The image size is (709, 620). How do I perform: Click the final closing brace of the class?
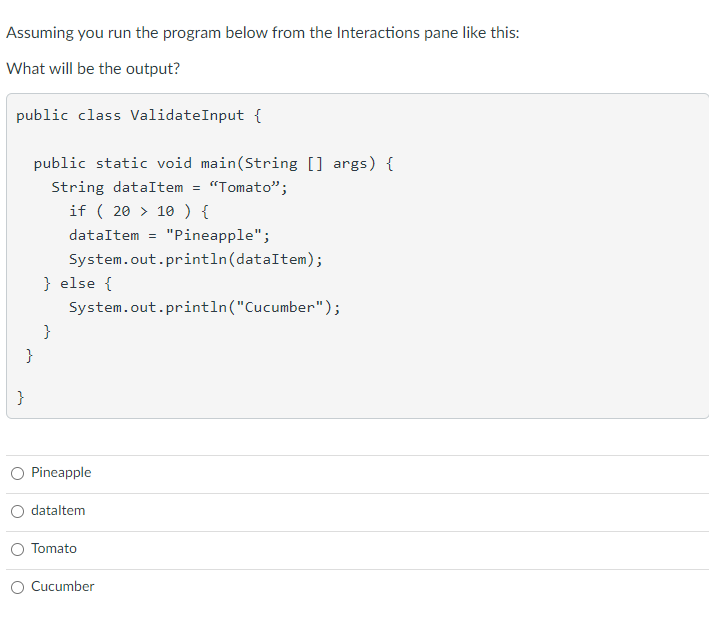click(20, 398)
